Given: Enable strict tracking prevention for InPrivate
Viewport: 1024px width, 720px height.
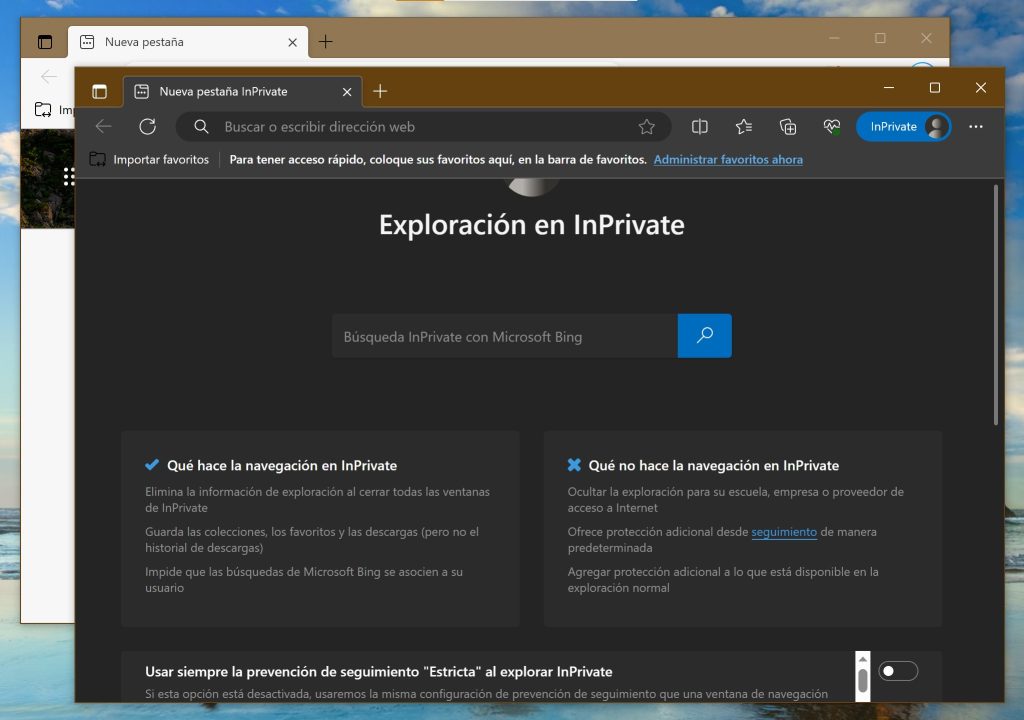Looking at the screenshot, I should [897, 671].
